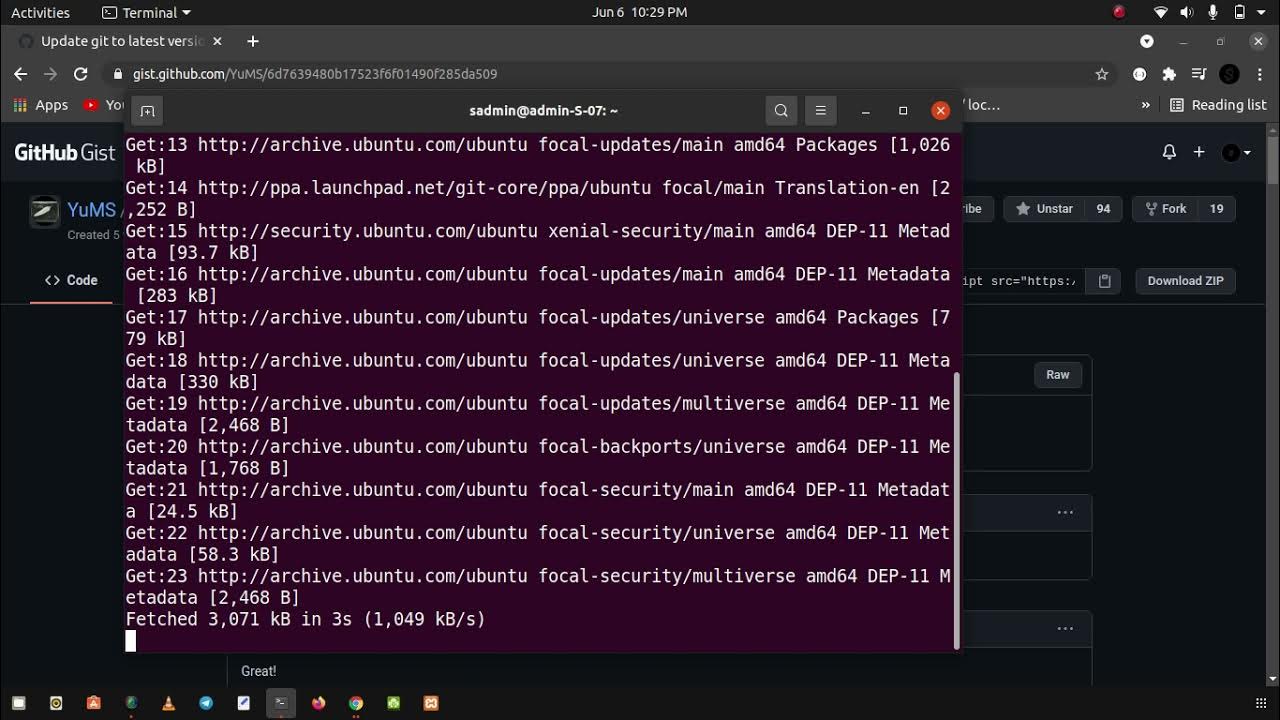Open the text editor from the dock

coord(243,703)
